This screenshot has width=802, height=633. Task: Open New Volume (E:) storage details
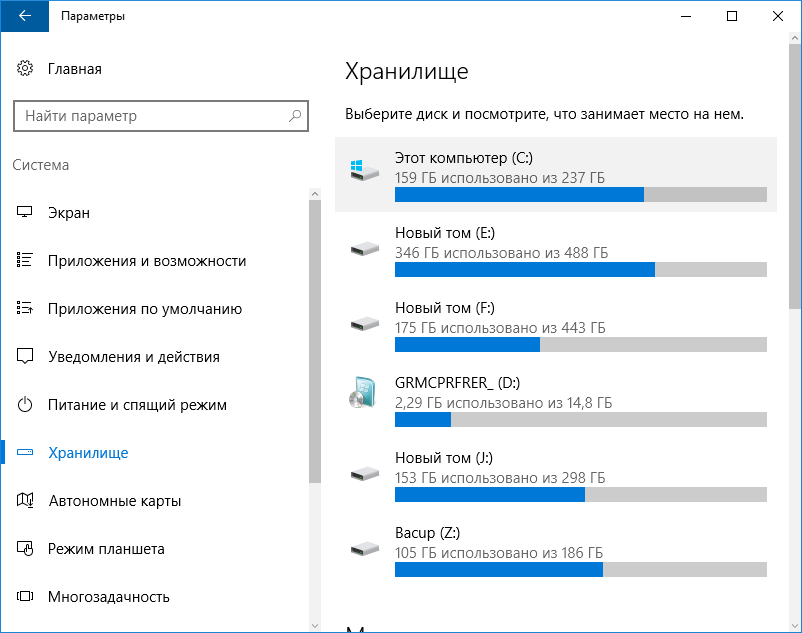[555, 249]
